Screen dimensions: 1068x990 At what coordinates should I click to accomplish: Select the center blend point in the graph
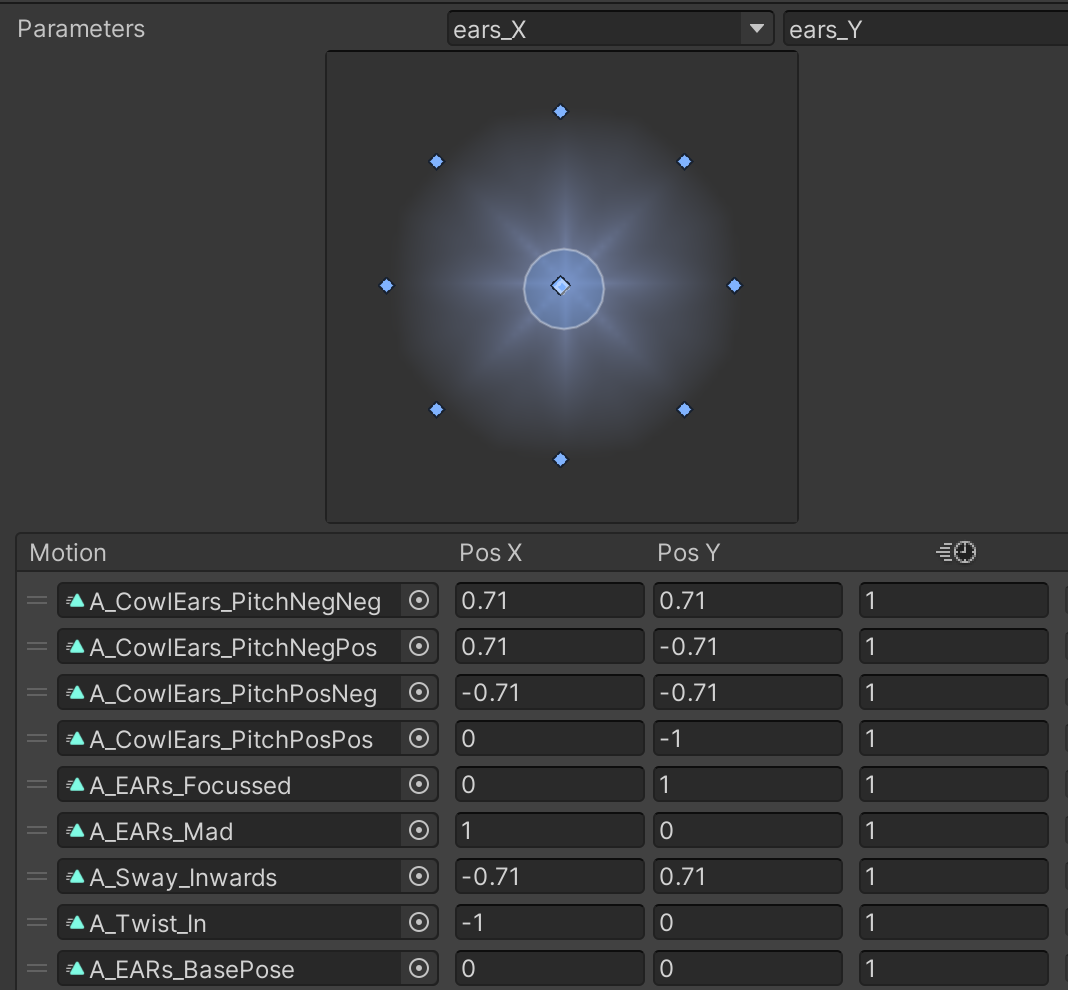(x=561, y=286)
